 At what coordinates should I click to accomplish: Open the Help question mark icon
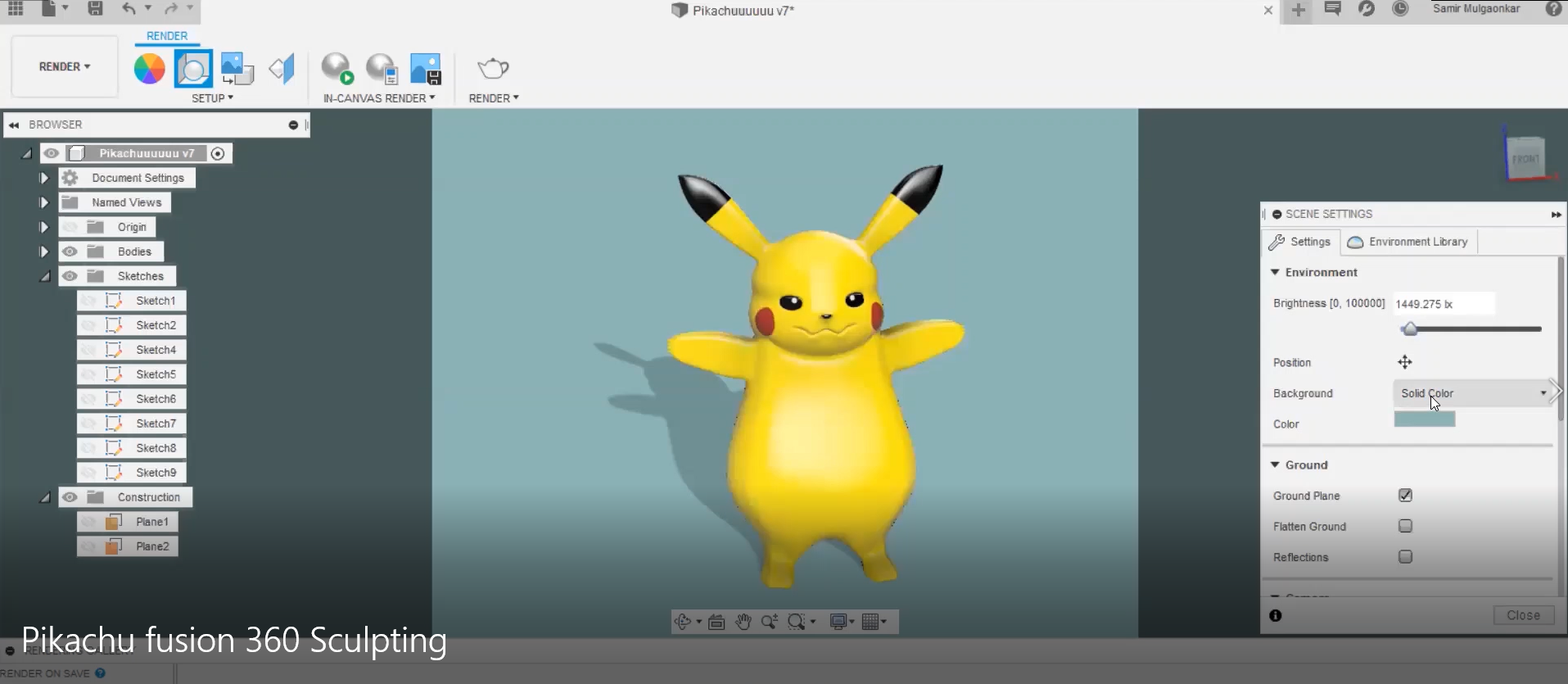(1553, 9)
